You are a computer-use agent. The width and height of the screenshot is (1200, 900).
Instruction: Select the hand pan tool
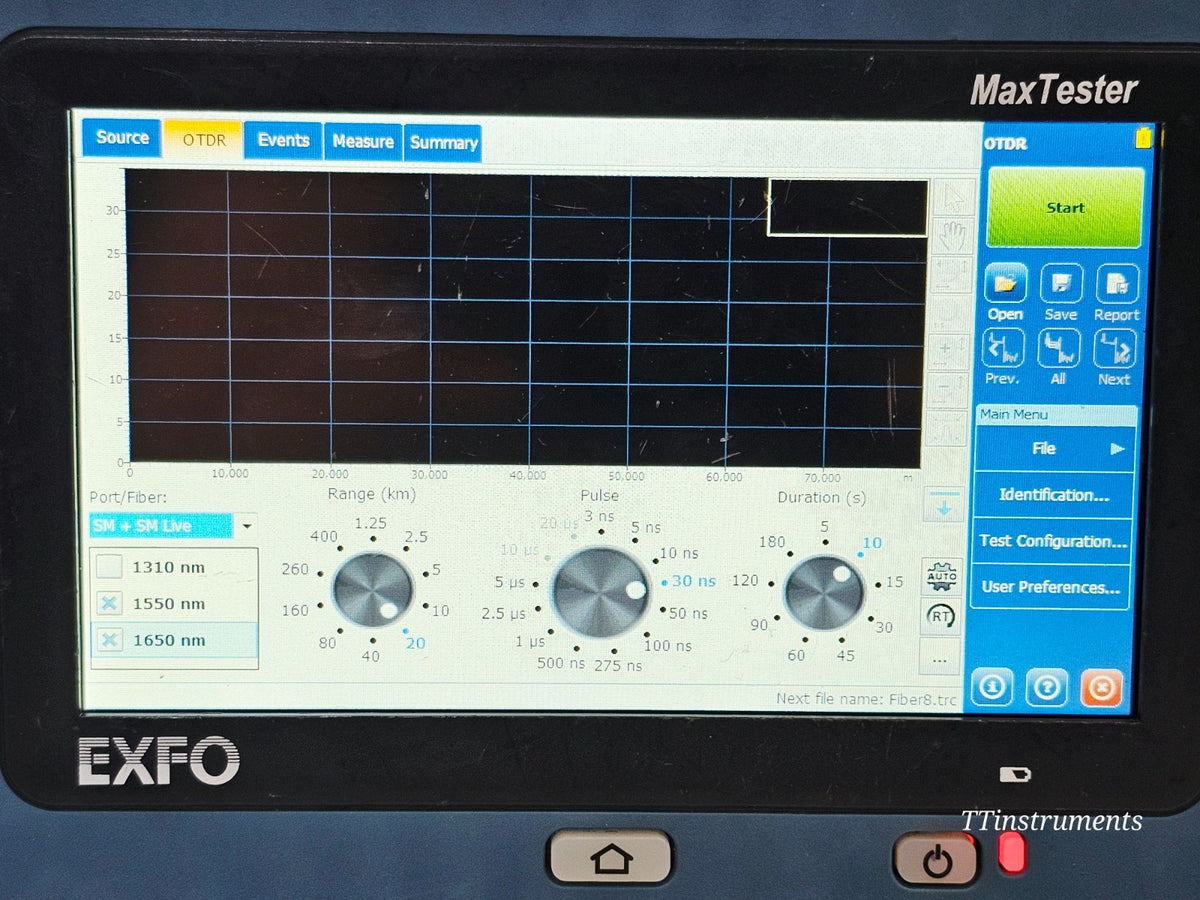(950, 236)
